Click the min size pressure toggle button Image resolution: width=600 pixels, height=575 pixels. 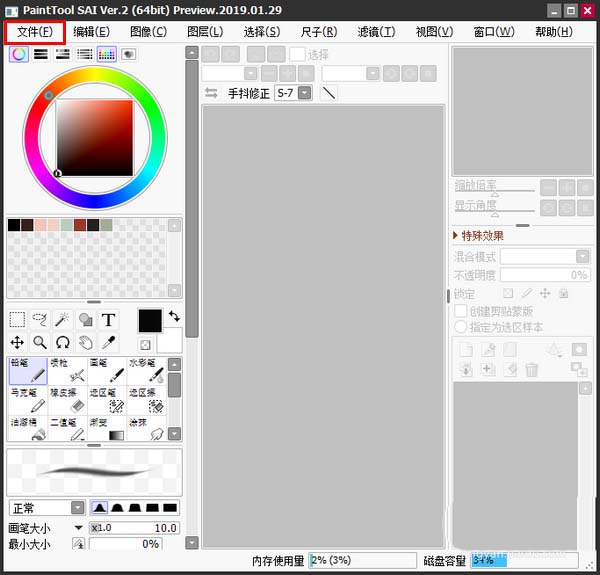(x=78, y=544)
